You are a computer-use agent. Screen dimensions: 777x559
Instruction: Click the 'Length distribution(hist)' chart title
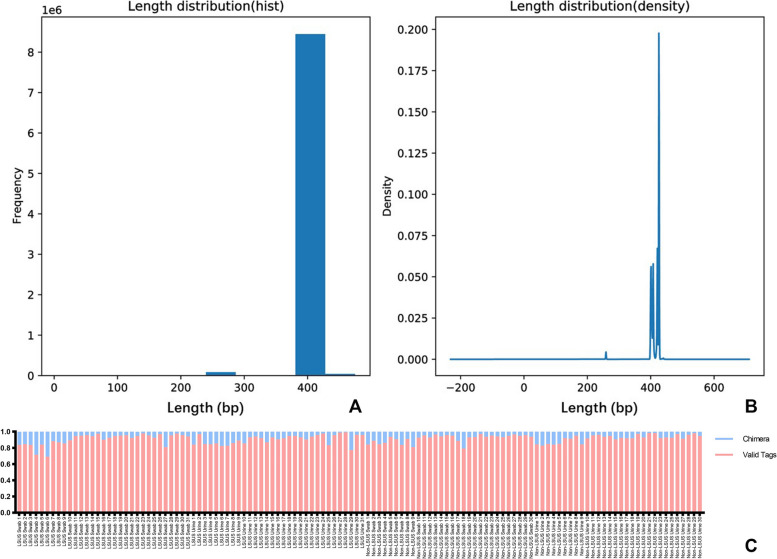tap(206, 6)
